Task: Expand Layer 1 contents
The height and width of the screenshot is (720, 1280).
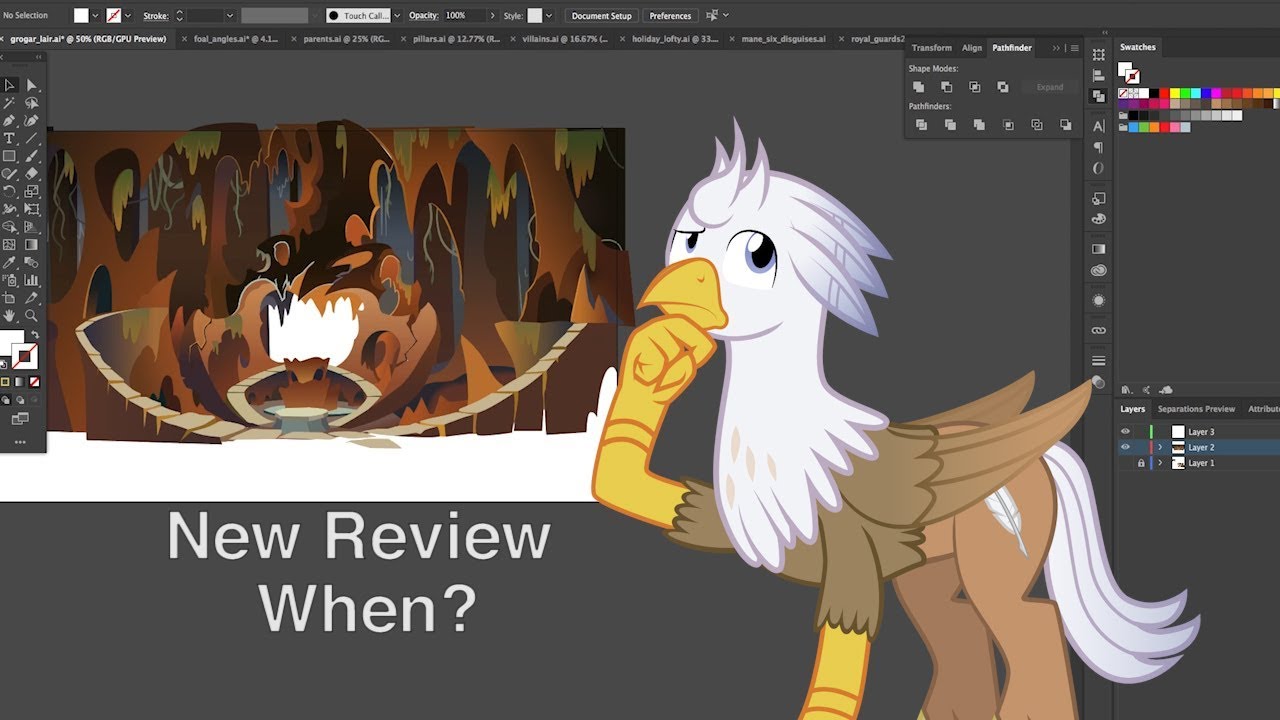Action: (1160, 463)
